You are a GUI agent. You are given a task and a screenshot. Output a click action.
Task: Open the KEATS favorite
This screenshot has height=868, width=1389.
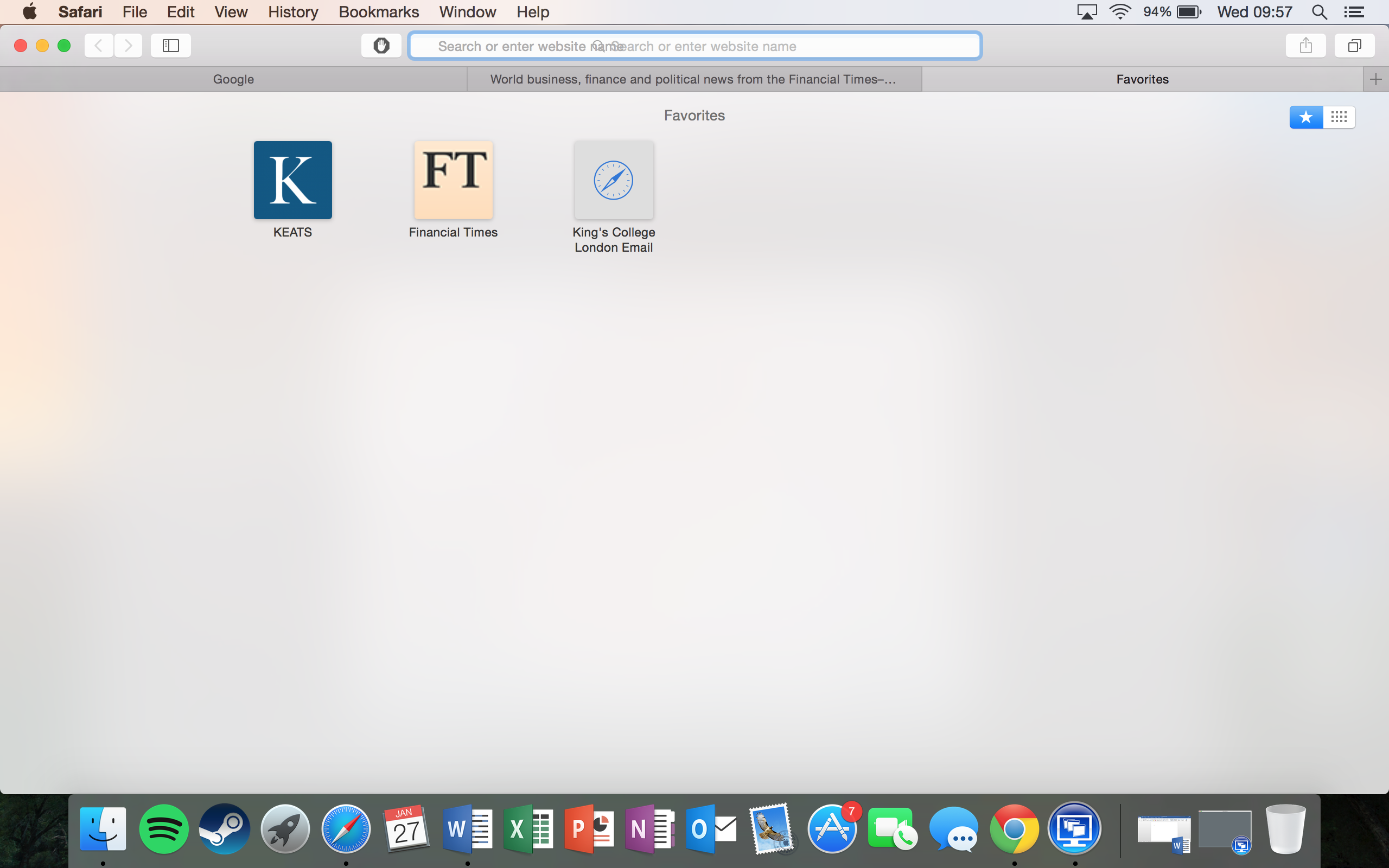point(293,180)
